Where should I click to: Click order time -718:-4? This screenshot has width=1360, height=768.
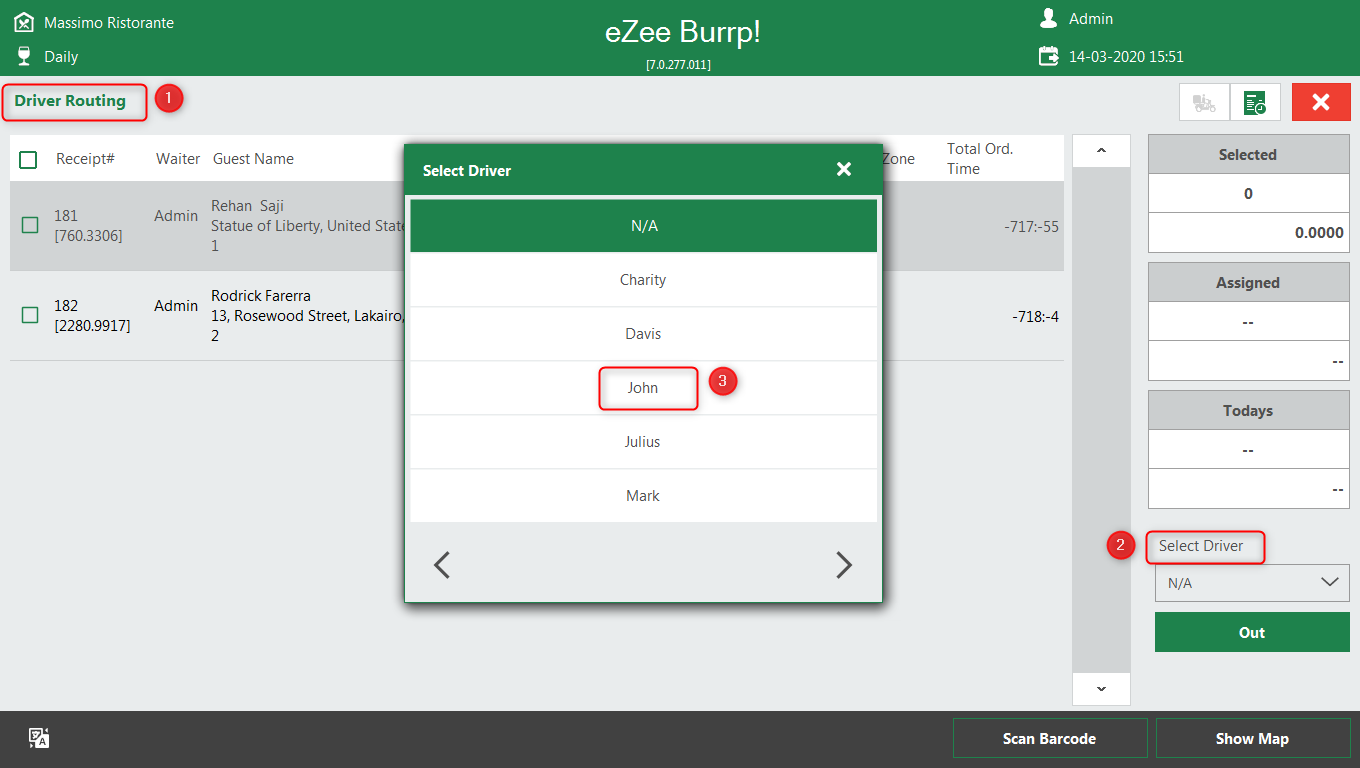click(x=1035, y=317)
